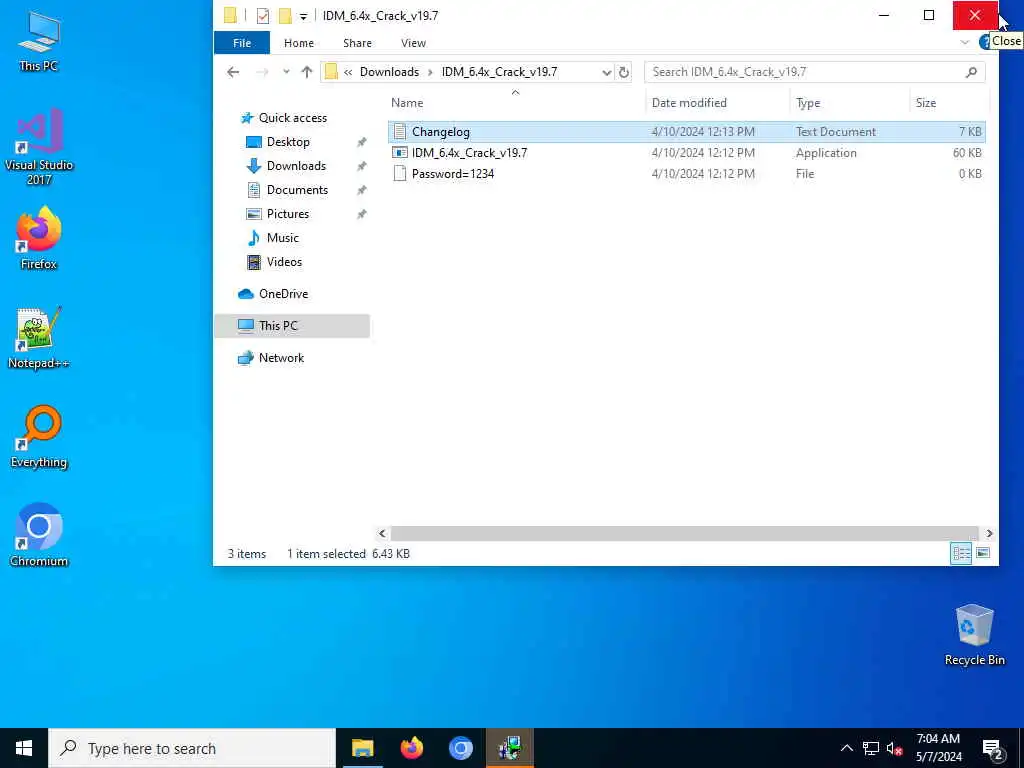Click the Changelog file icon

coord(400,132)
